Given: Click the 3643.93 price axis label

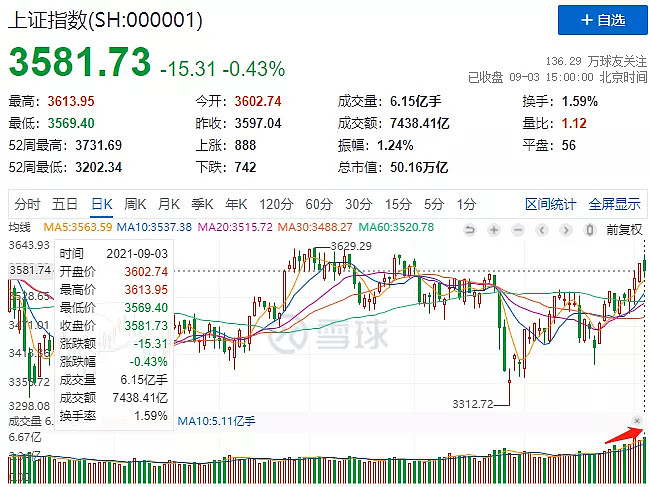Looking at the screenshot, I should point(29,245).
